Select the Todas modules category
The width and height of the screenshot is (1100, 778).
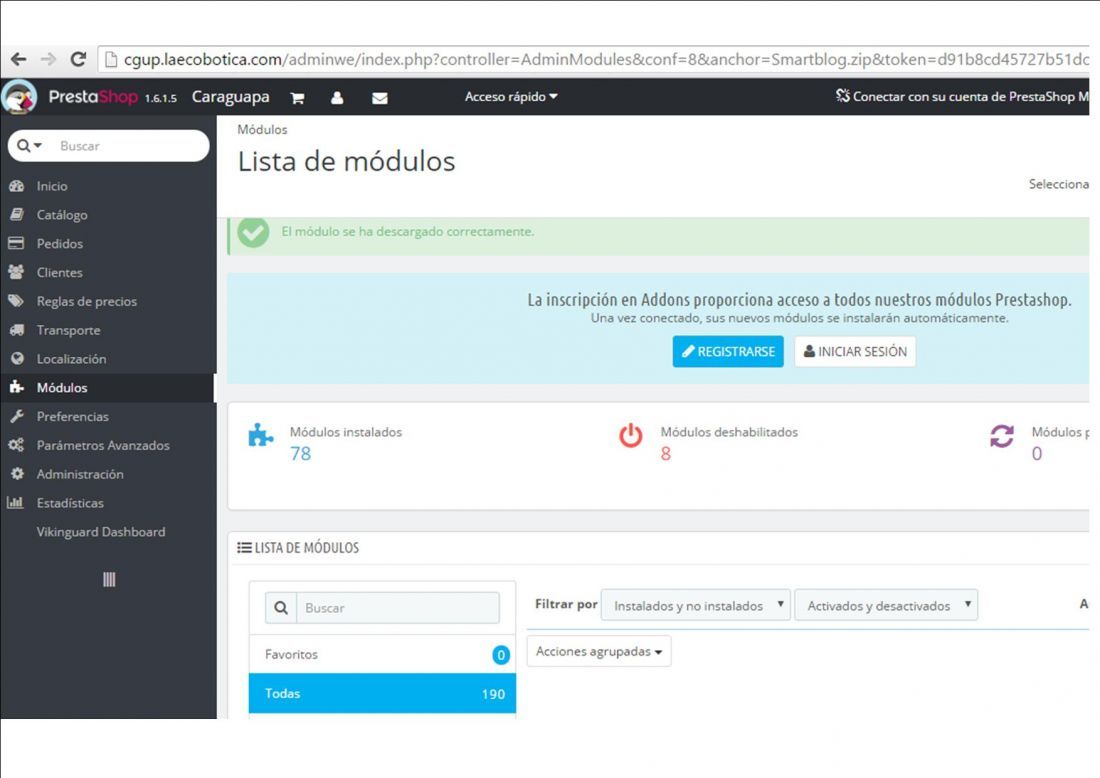[382, 693]
